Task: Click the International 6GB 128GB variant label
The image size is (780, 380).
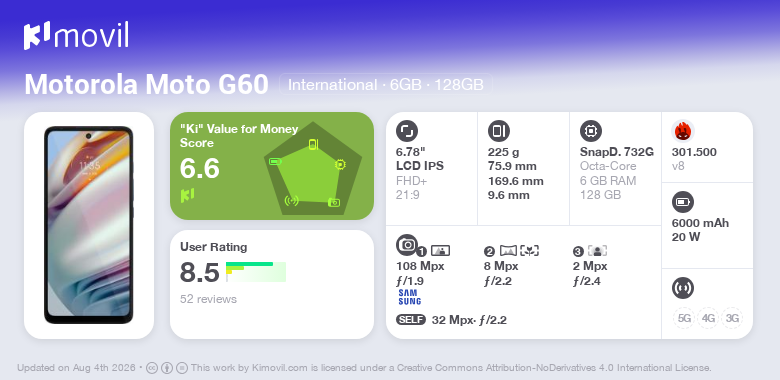Action: point(386,85)
